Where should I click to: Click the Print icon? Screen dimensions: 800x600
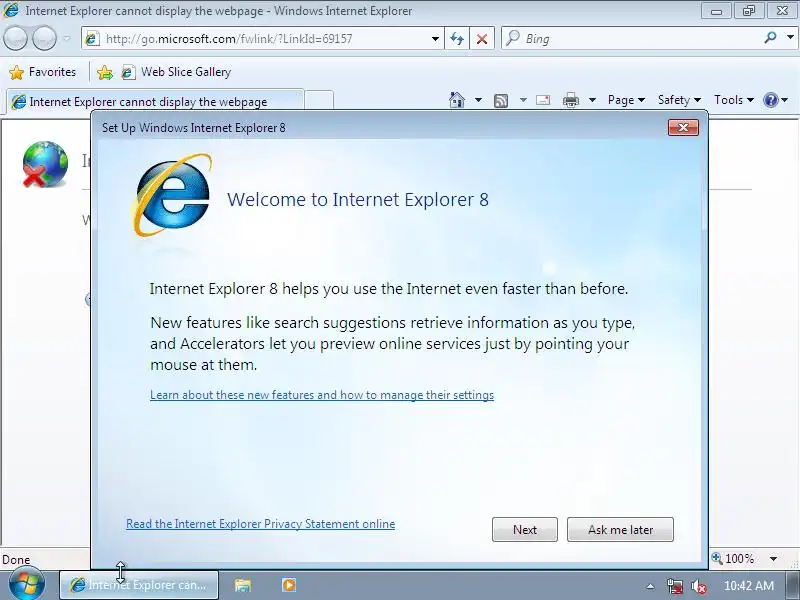[x=571, y=101]
